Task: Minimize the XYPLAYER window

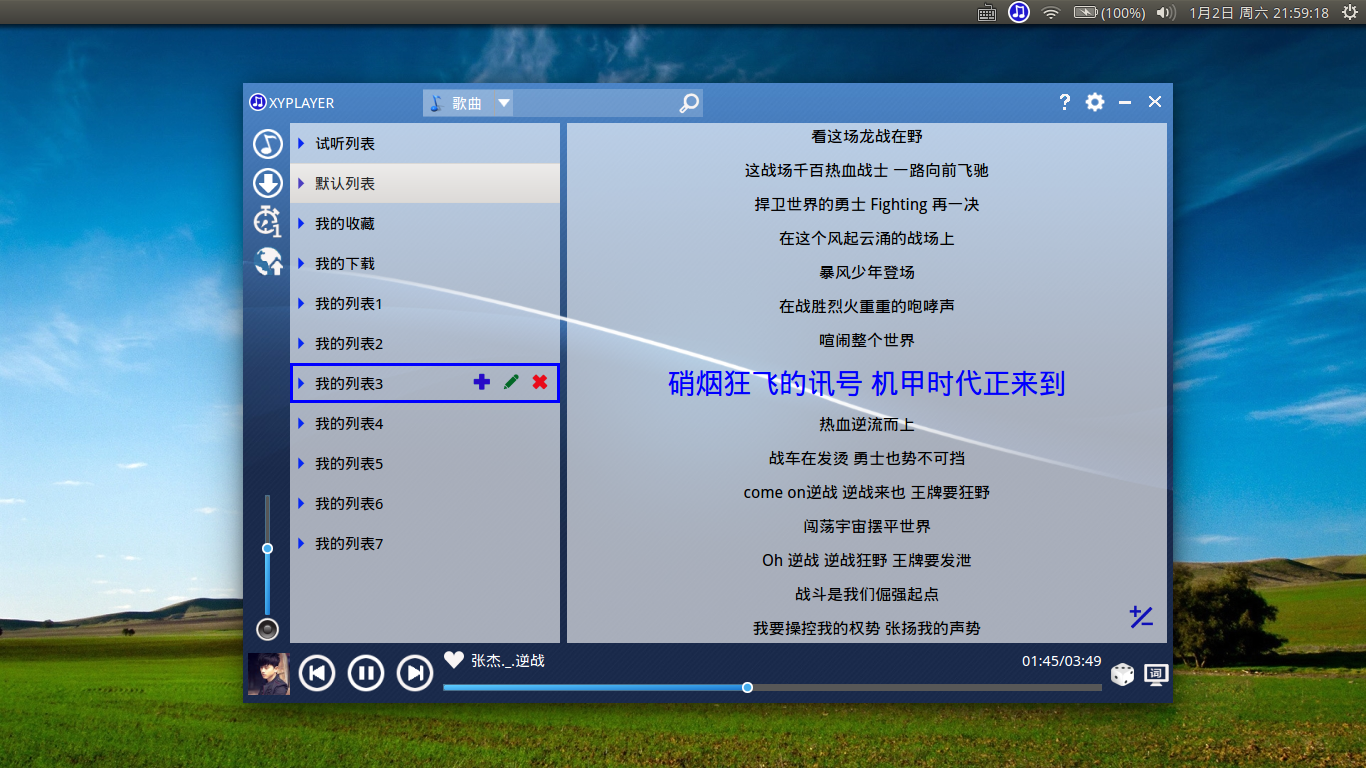Action: point(1125,102)
